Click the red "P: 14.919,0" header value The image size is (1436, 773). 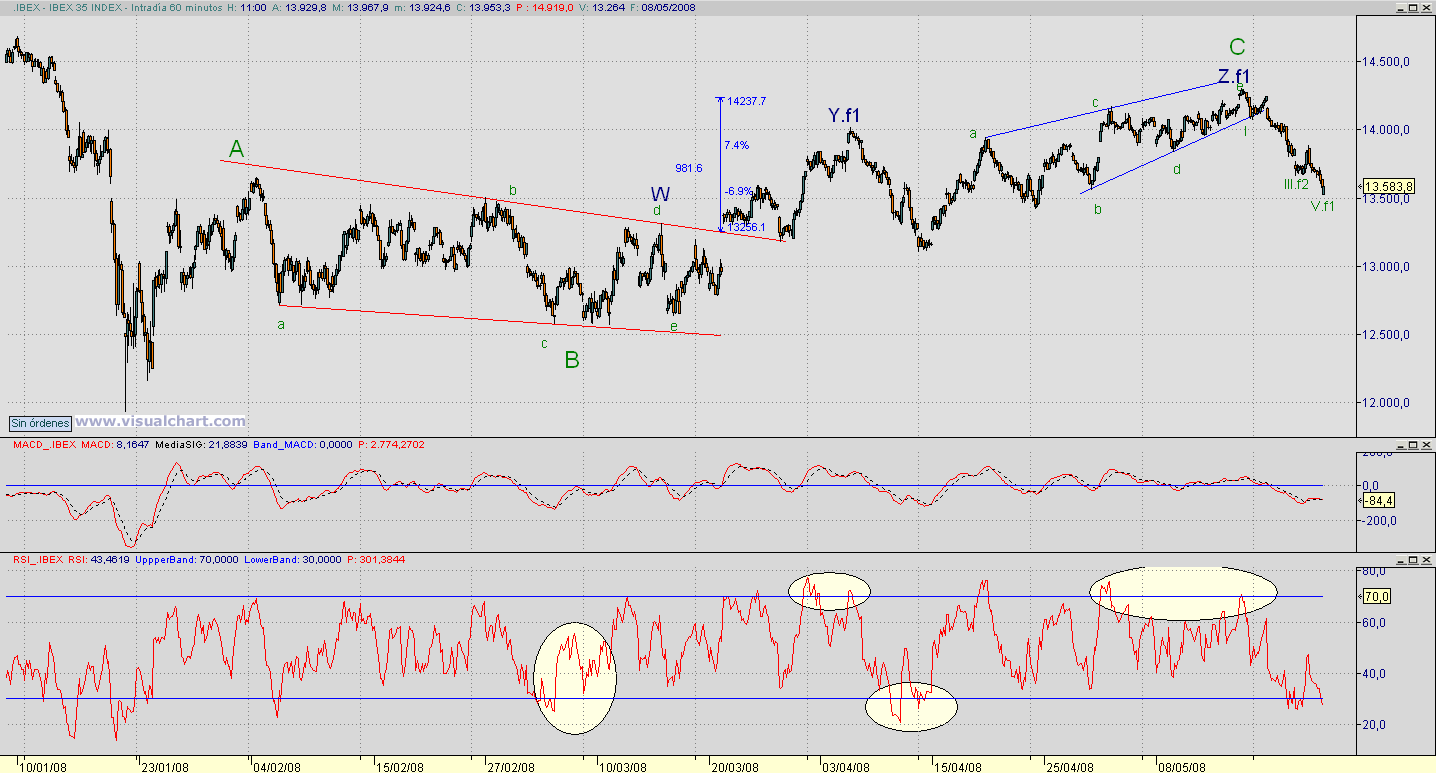point(546,7)
